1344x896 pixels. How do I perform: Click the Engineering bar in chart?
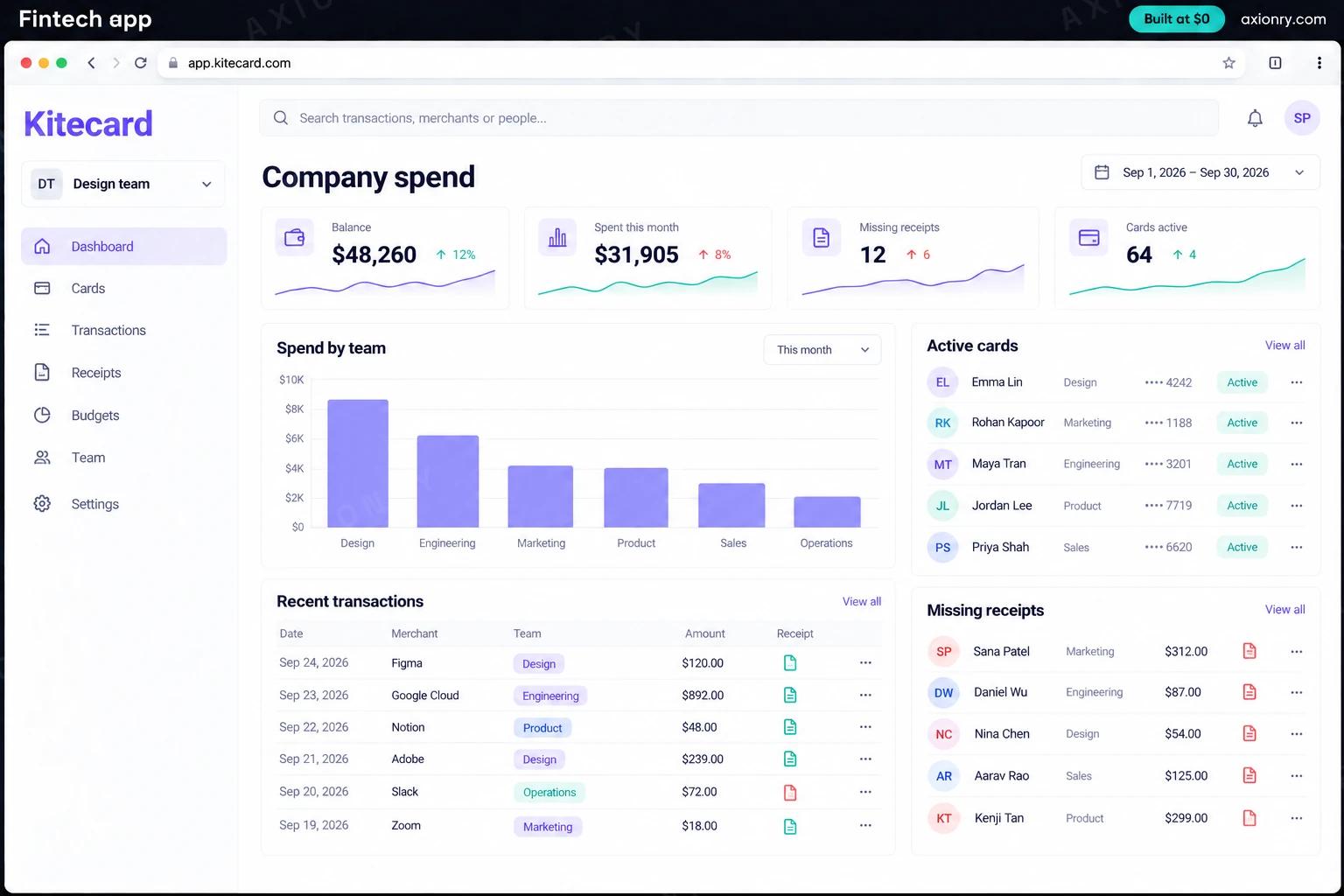(x=448, y=481)
